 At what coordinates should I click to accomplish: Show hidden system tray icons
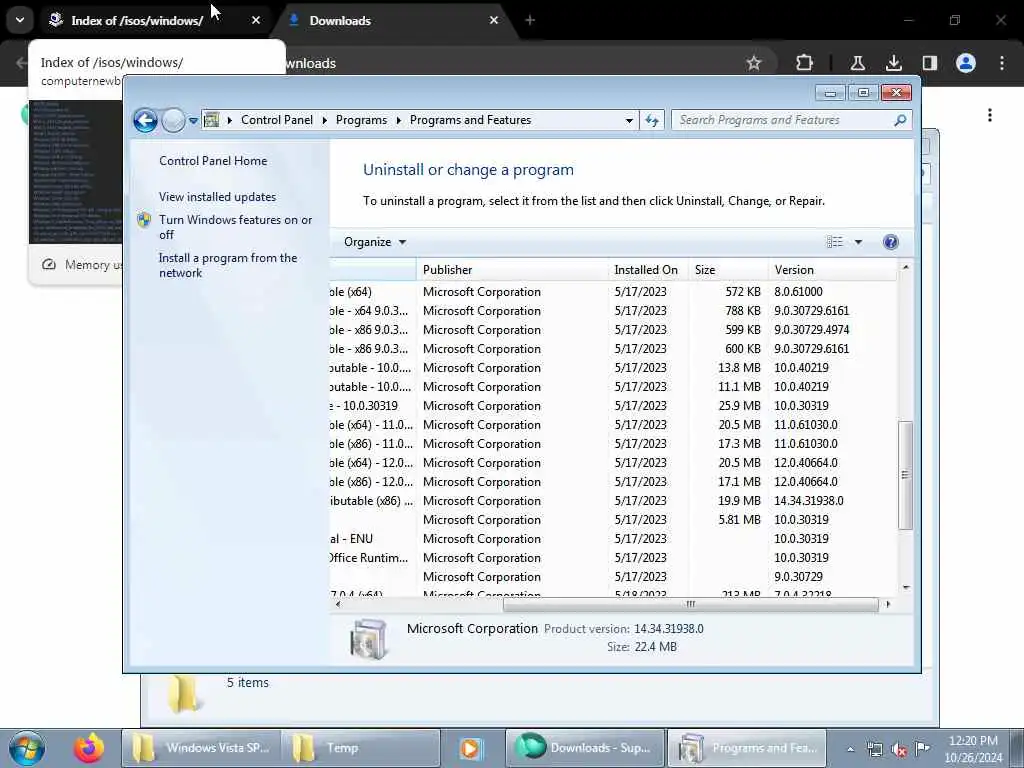coord(850,749)
